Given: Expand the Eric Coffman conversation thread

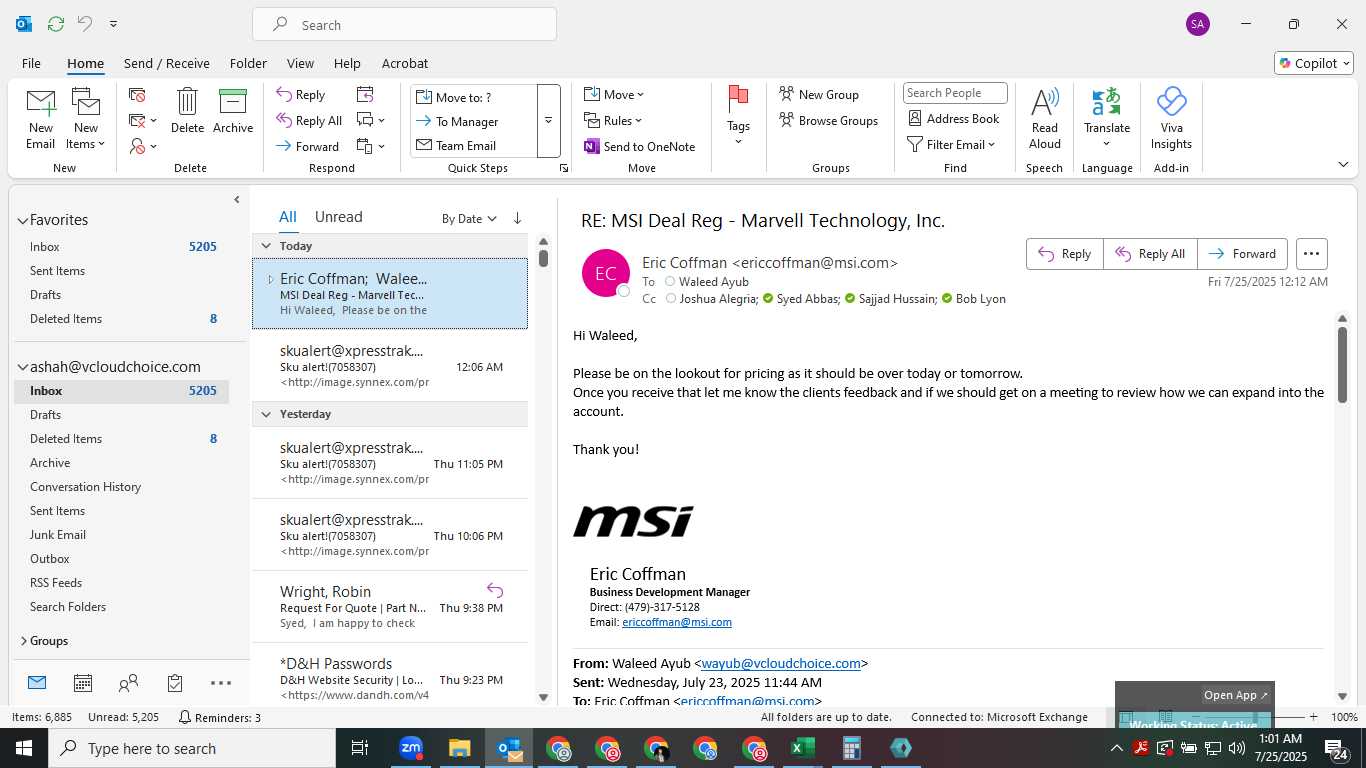Looking at the screenshot, I should [x=270, y=279].
